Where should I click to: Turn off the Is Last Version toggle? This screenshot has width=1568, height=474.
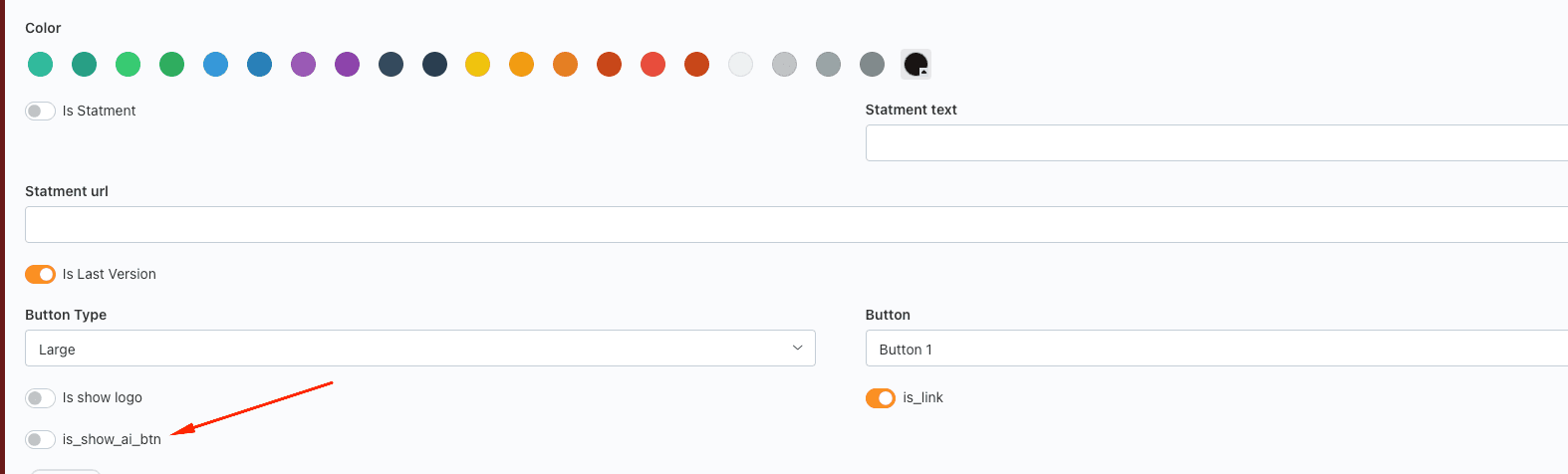pyautogui.click(x=40, y=274)
